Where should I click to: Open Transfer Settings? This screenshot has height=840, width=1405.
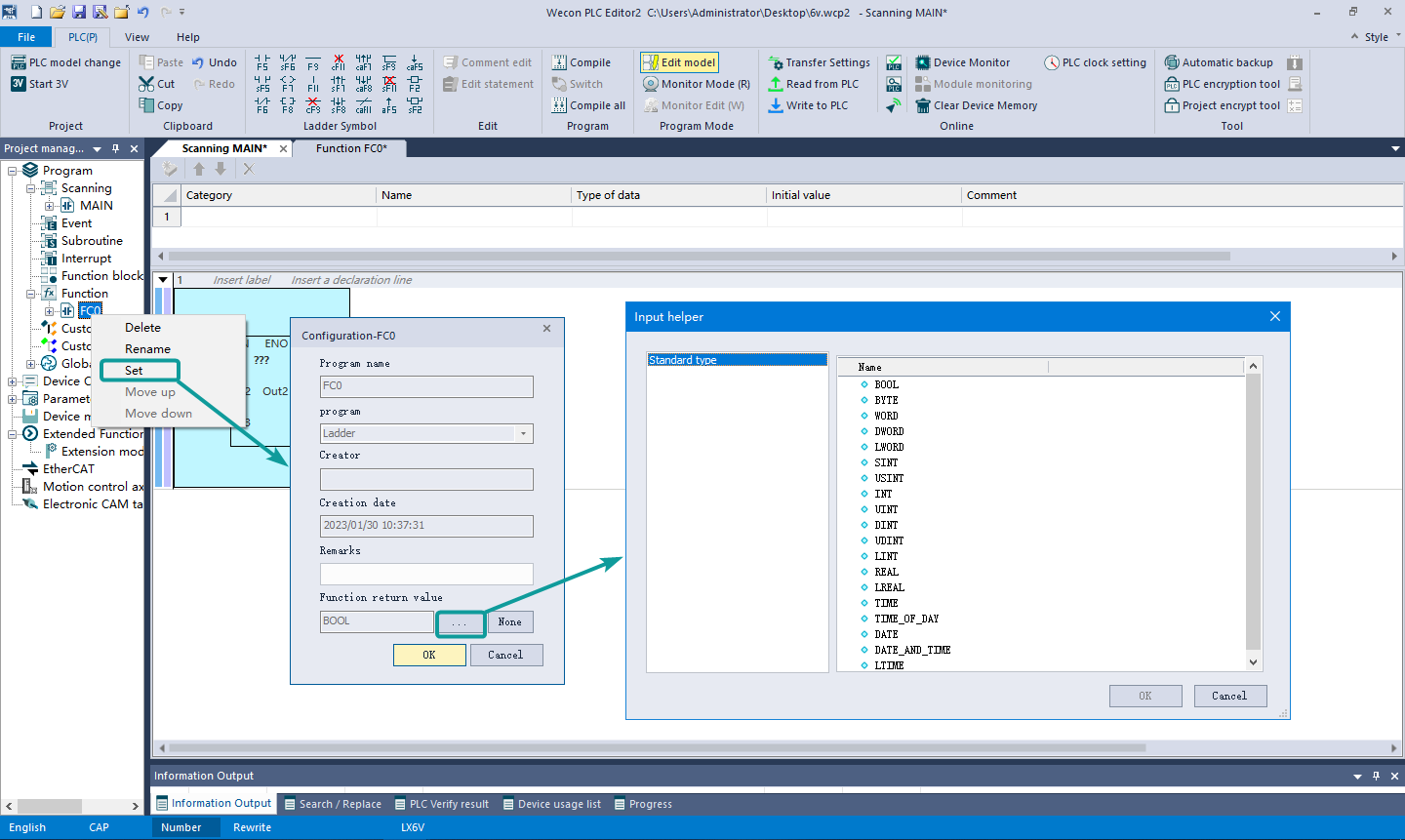(818, 62)
